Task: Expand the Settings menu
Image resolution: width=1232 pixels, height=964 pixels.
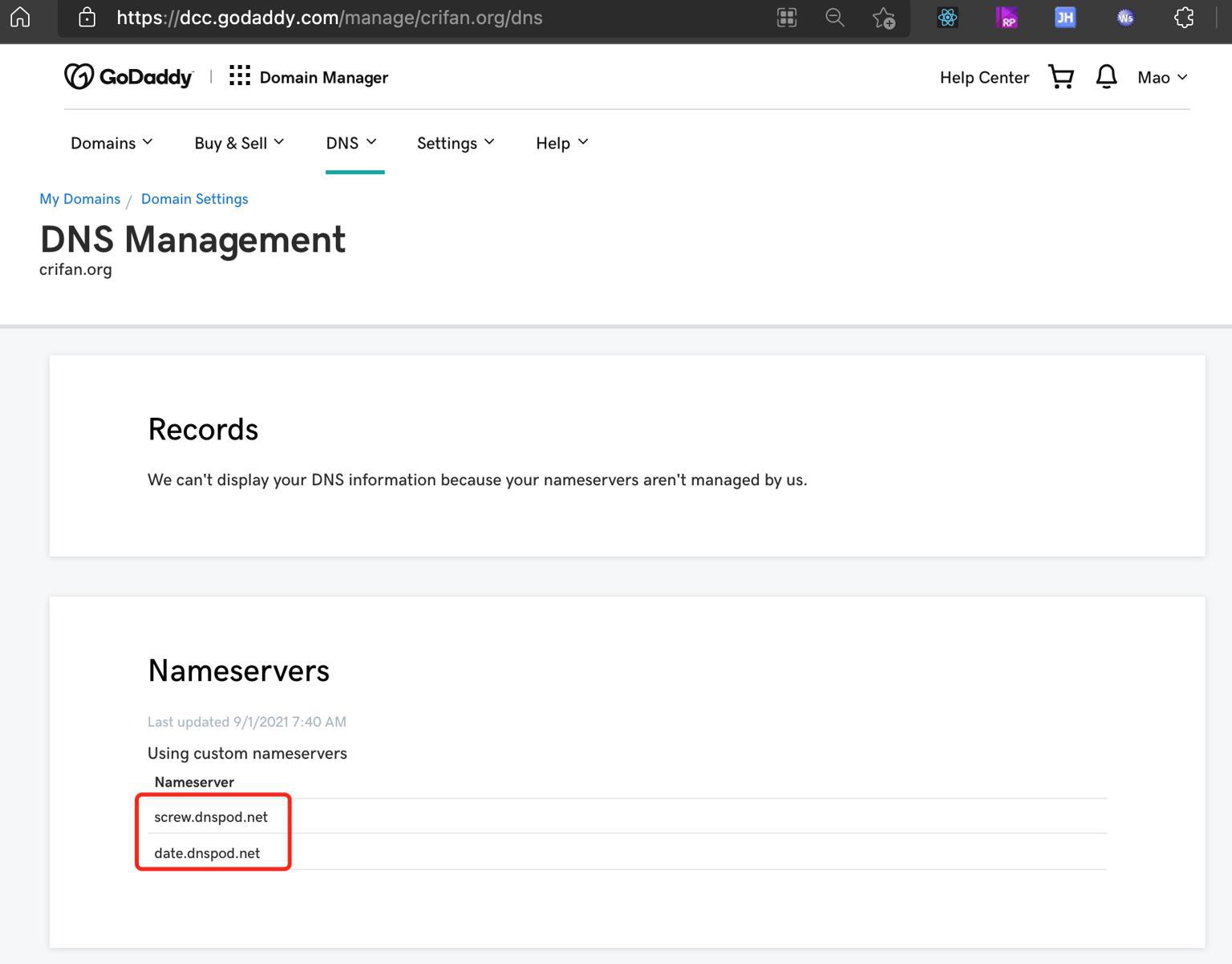Action: click(x=456, y=143)
